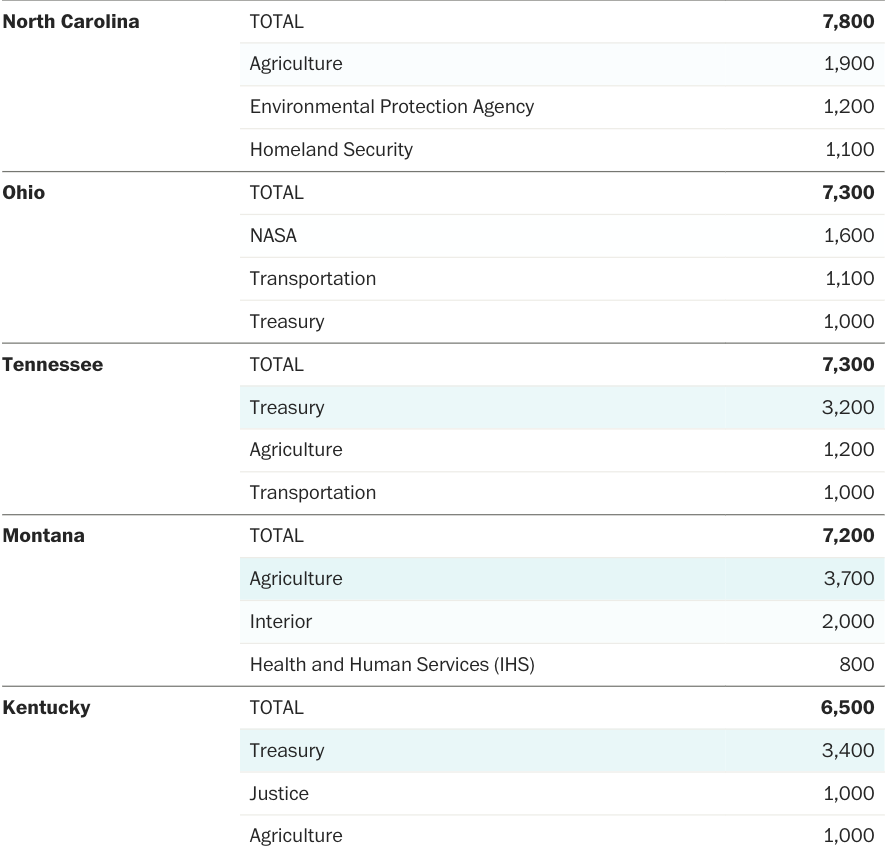Click the North Carolina state name
This screenshot has width=885, height=856.
(x=71, y=21)
